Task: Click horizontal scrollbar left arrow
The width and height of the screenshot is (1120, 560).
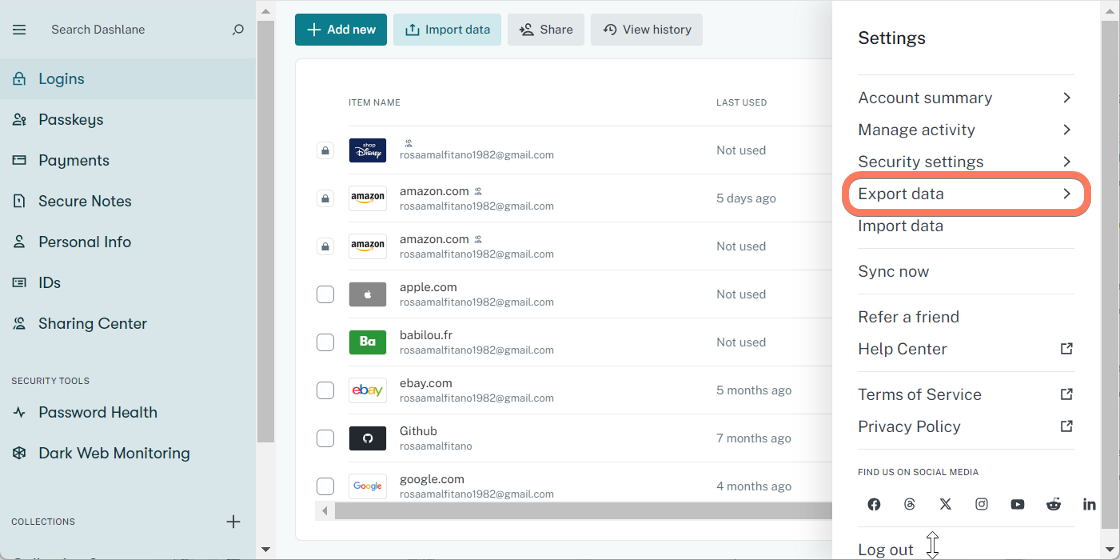Action: click(x=325, y=511)
